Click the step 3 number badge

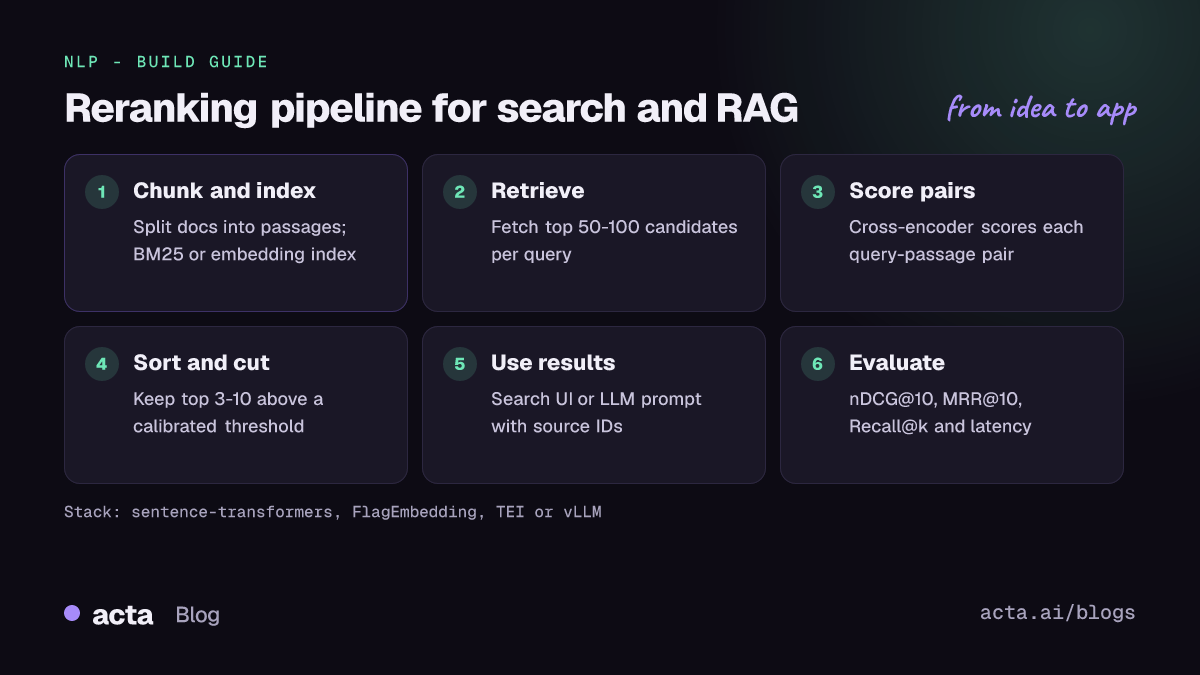(818, 192)
